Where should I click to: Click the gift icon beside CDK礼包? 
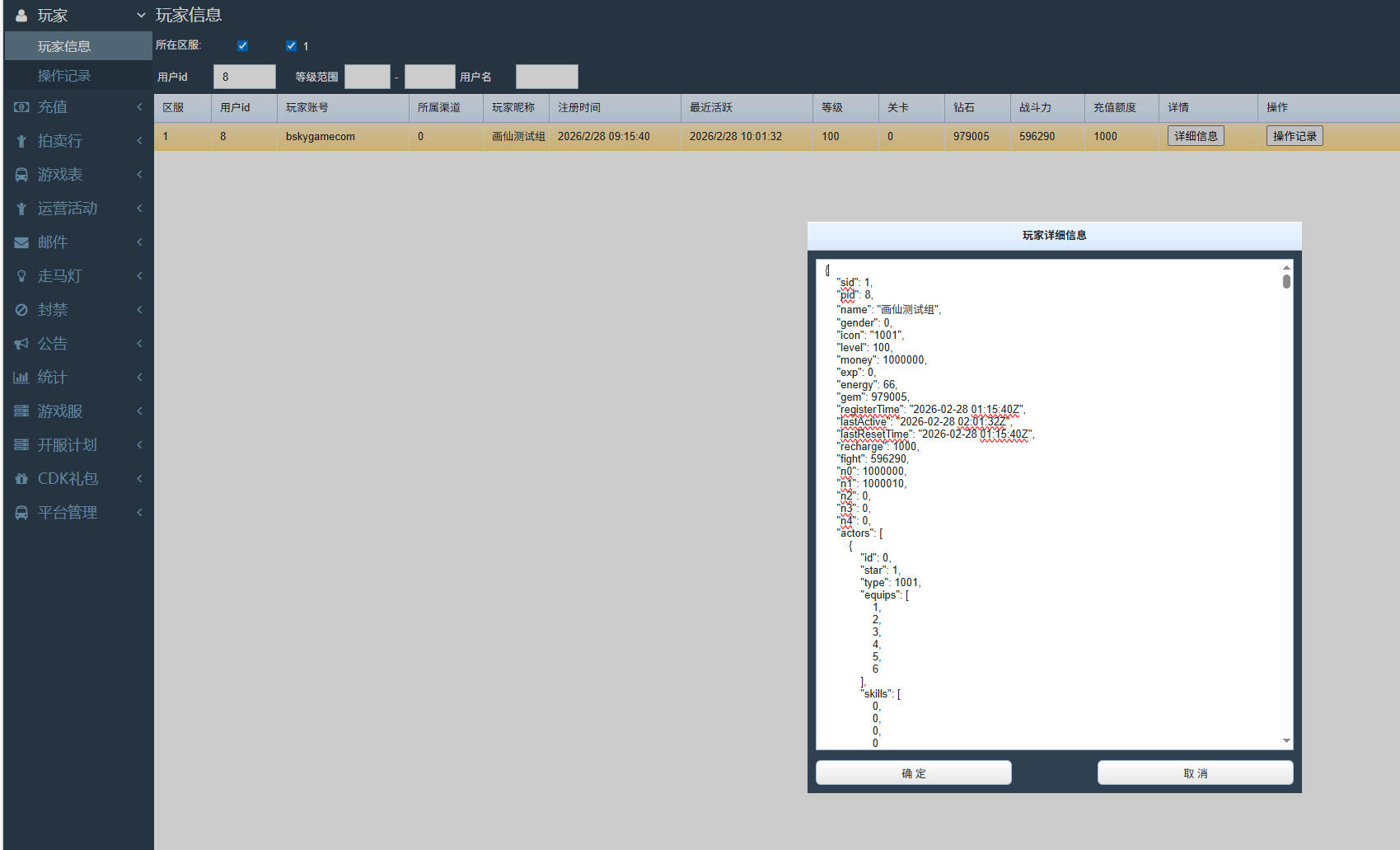(x=21, y=479)
